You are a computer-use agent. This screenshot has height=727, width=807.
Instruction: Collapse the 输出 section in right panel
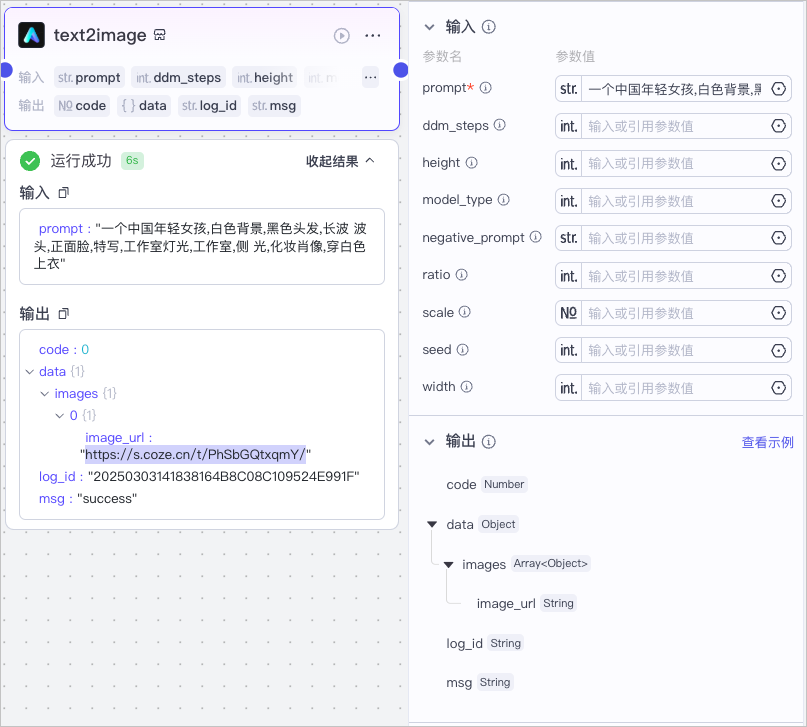pyautogui.click(x=429, y=442)
